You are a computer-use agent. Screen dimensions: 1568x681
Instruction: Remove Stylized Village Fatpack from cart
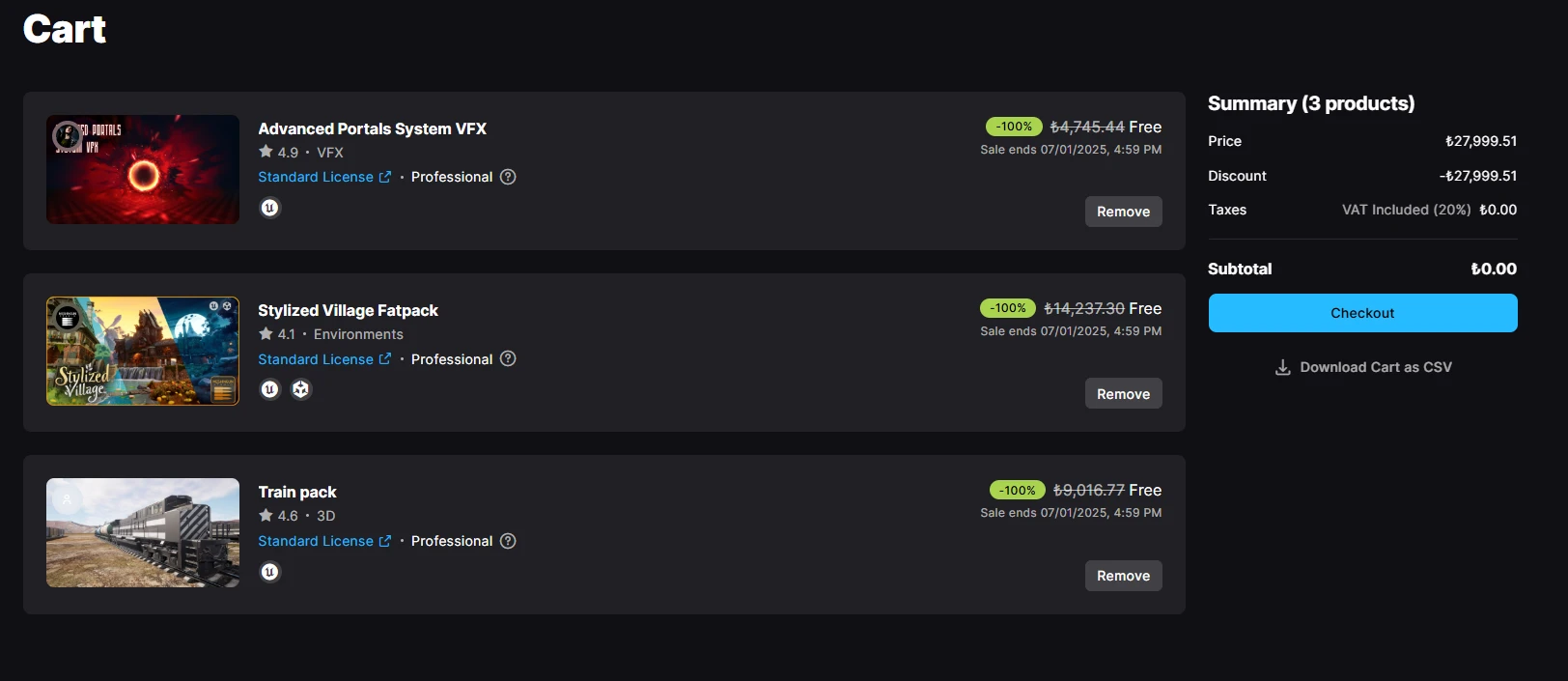[x=1123, y=393]
